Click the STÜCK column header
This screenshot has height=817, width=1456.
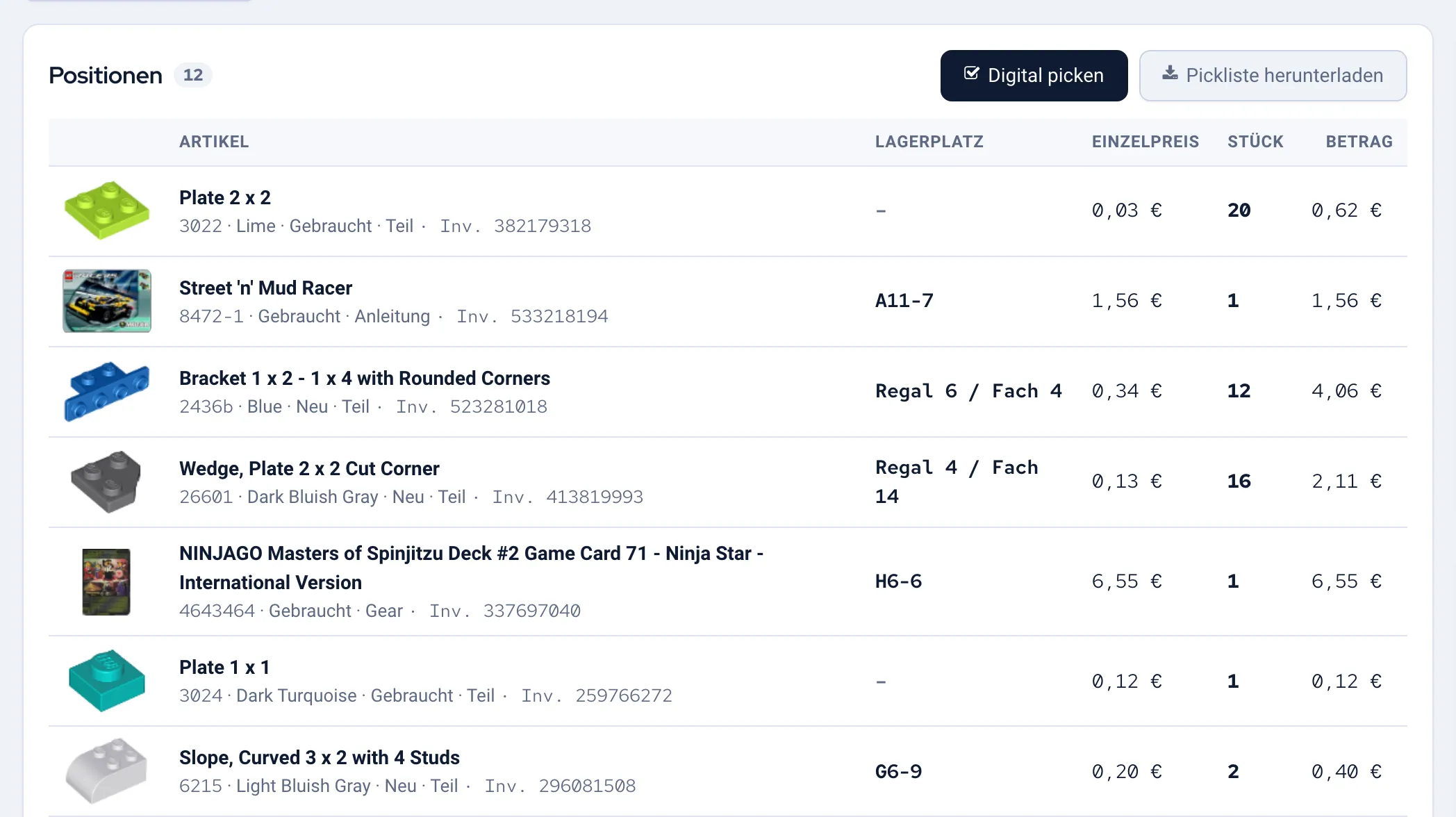(1255, 142)
